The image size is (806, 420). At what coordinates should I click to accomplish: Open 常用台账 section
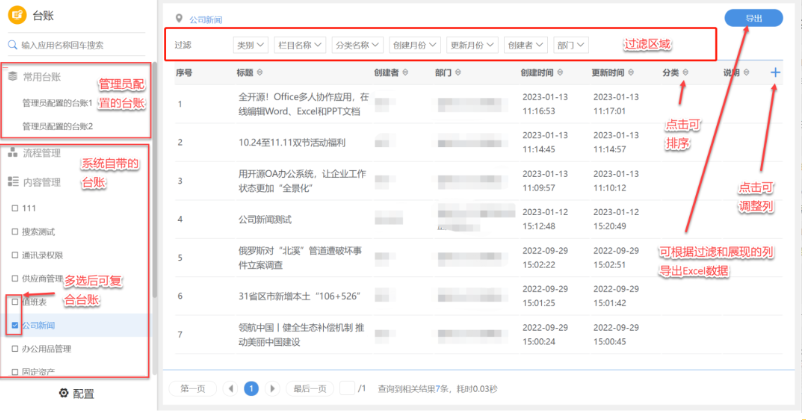tap(41, 77)
